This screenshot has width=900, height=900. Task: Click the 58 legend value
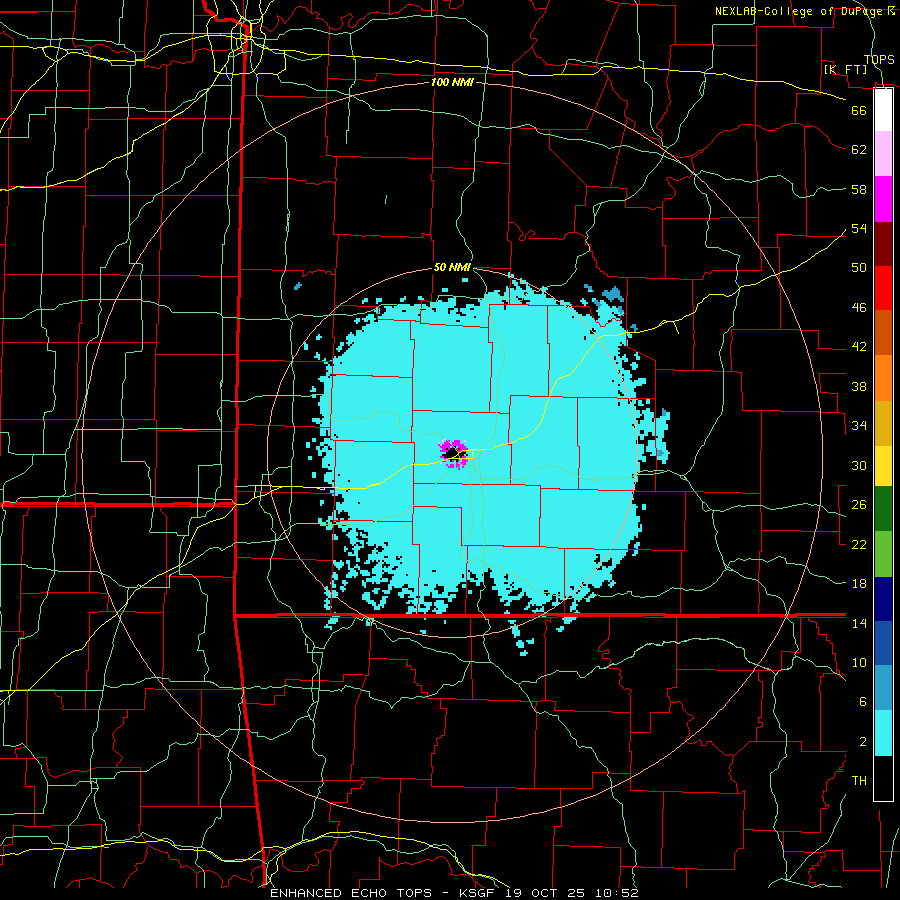[x=859, y=189]
